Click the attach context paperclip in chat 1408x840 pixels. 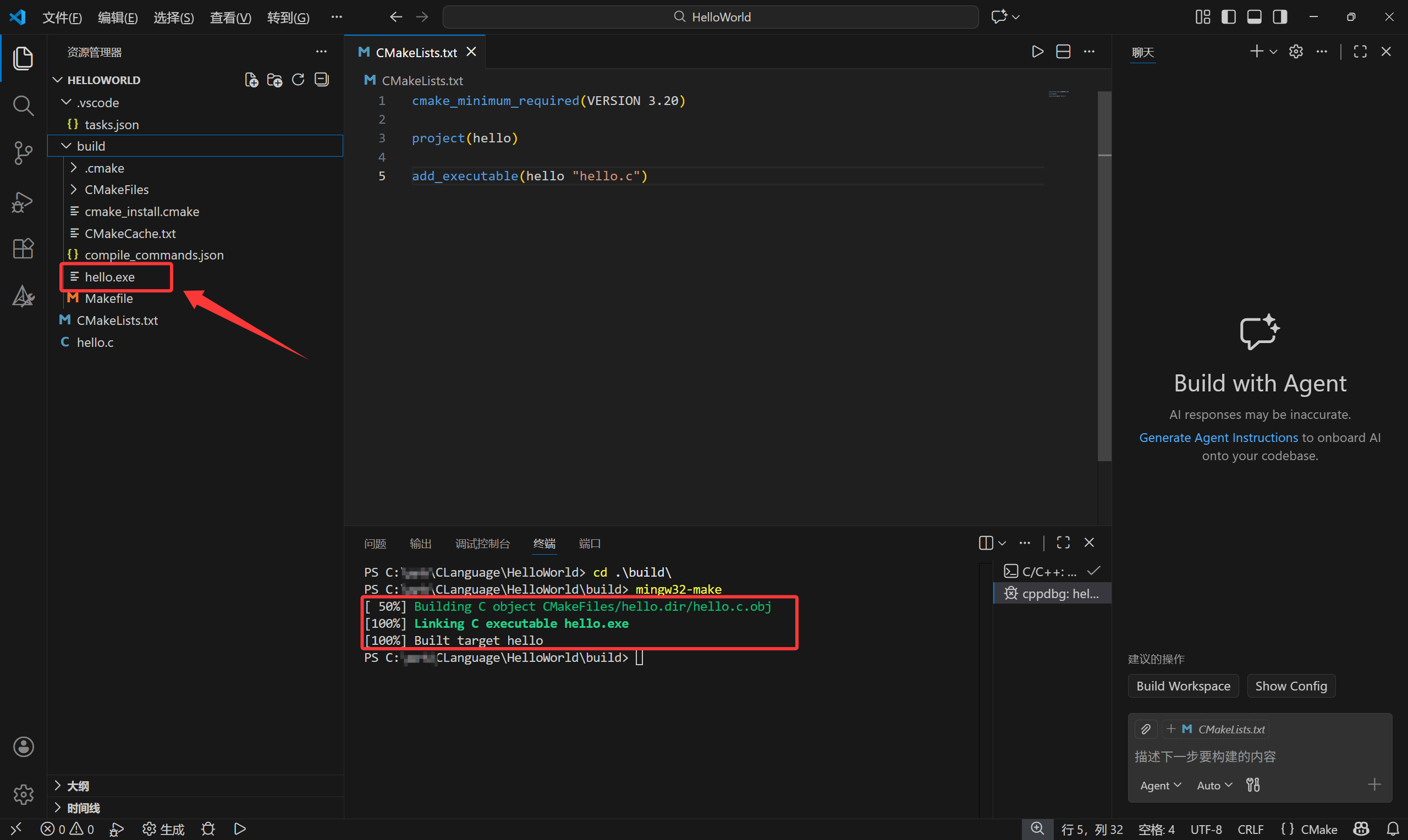point(1145,729)
